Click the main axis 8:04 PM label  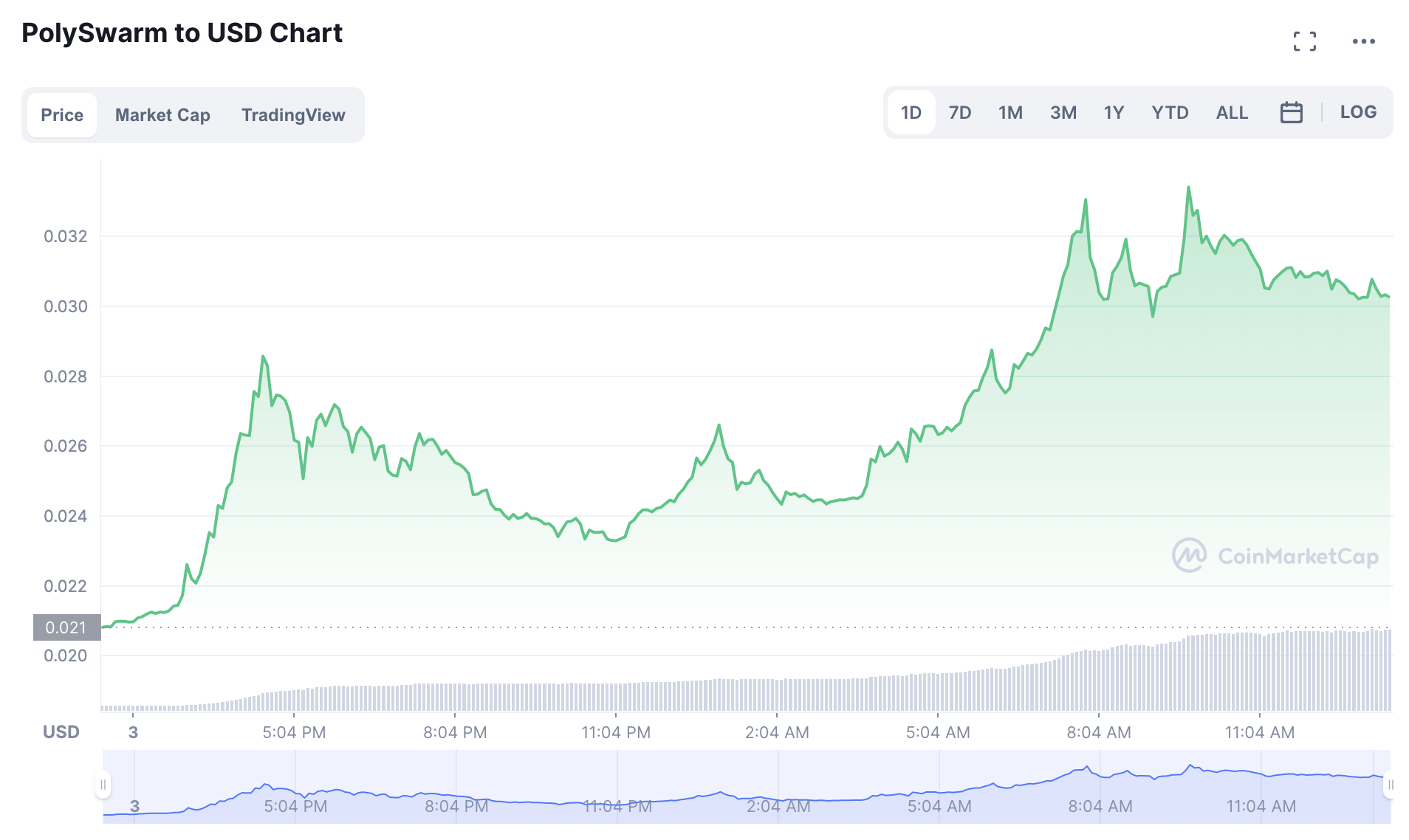point(455,732)
